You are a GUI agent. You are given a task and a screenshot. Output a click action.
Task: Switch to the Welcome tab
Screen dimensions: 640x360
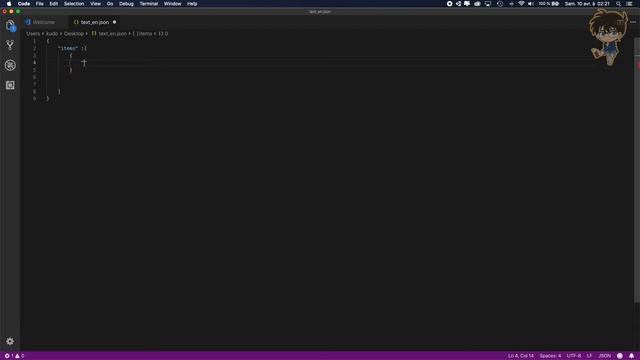coord(44,22)
